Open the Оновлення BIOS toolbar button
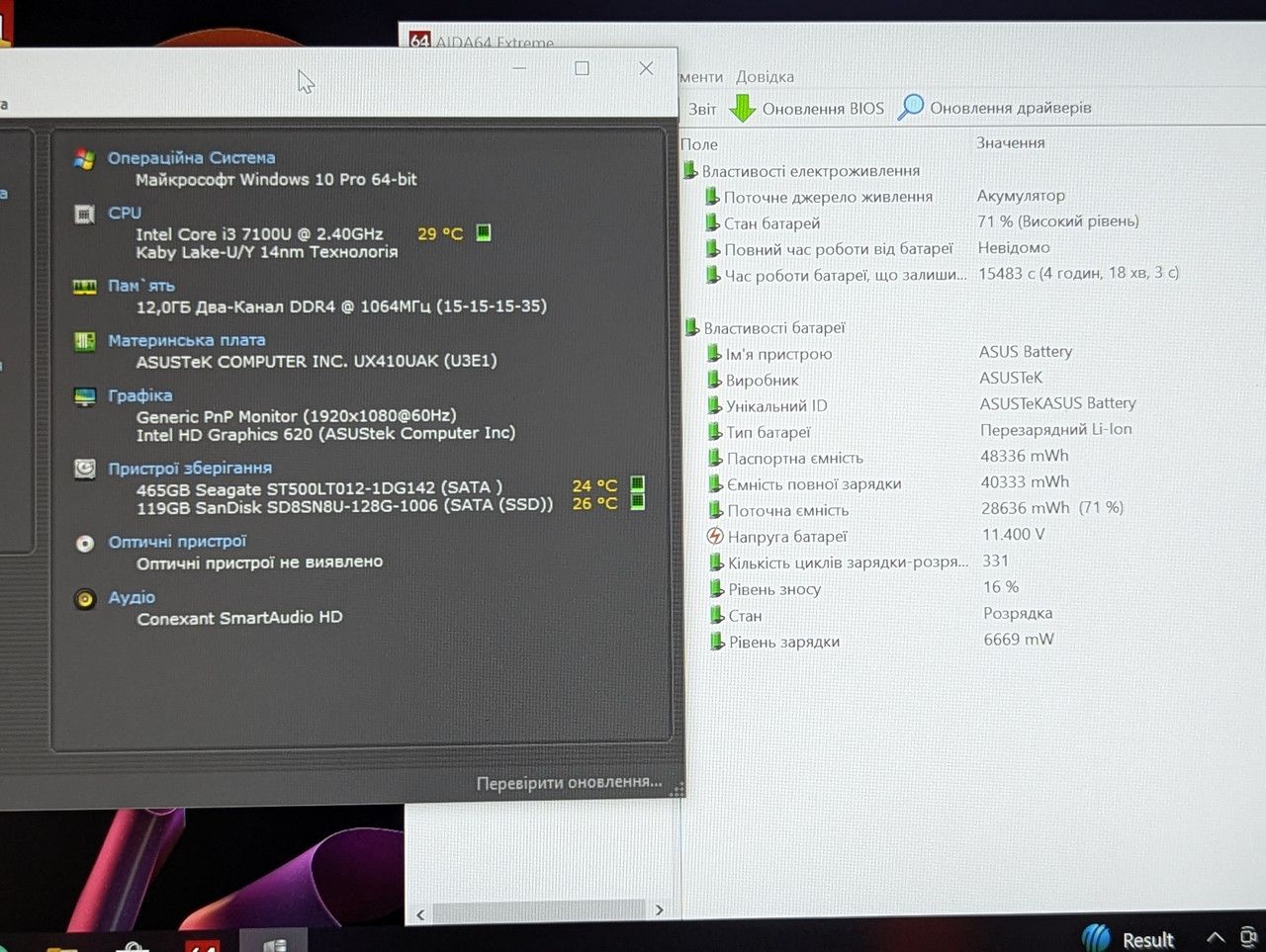1266x952 pixels. [x=807, y=109]
